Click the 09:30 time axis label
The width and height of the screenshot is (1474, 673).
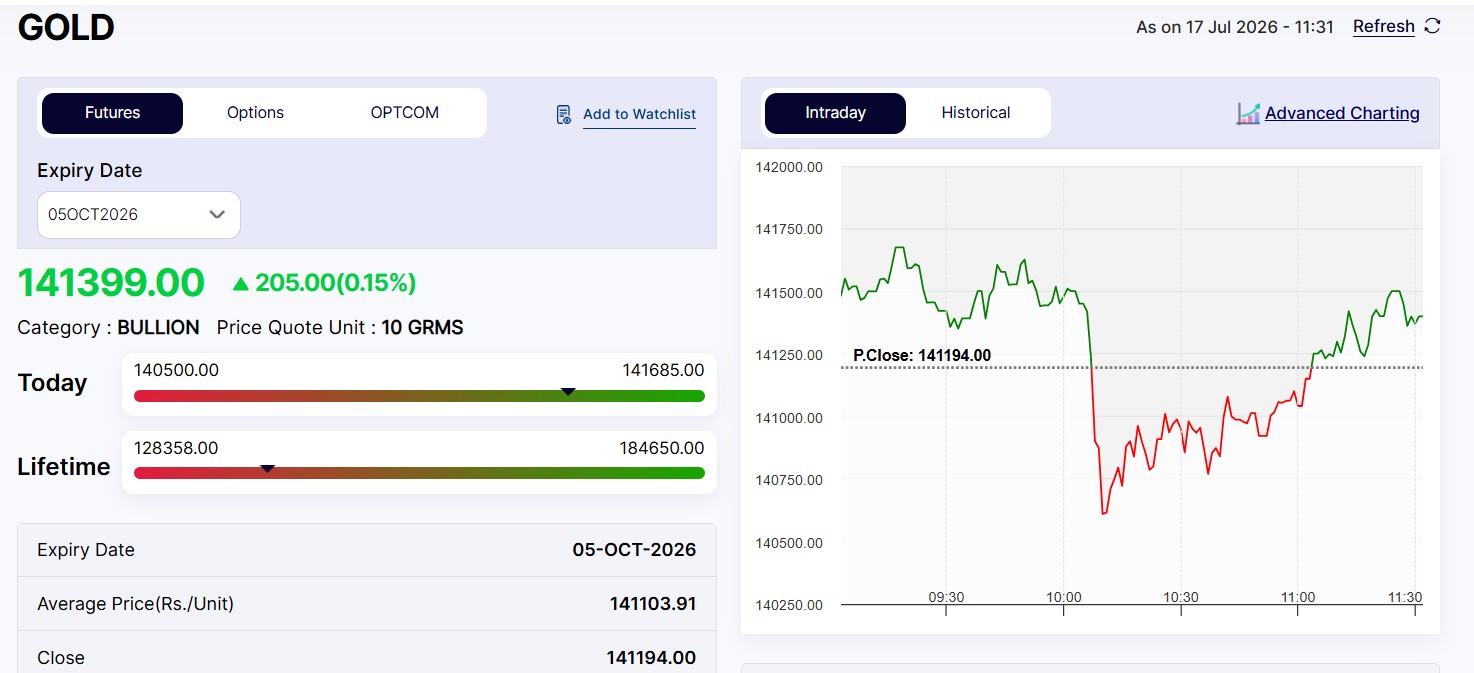click(x=946, y=597)
